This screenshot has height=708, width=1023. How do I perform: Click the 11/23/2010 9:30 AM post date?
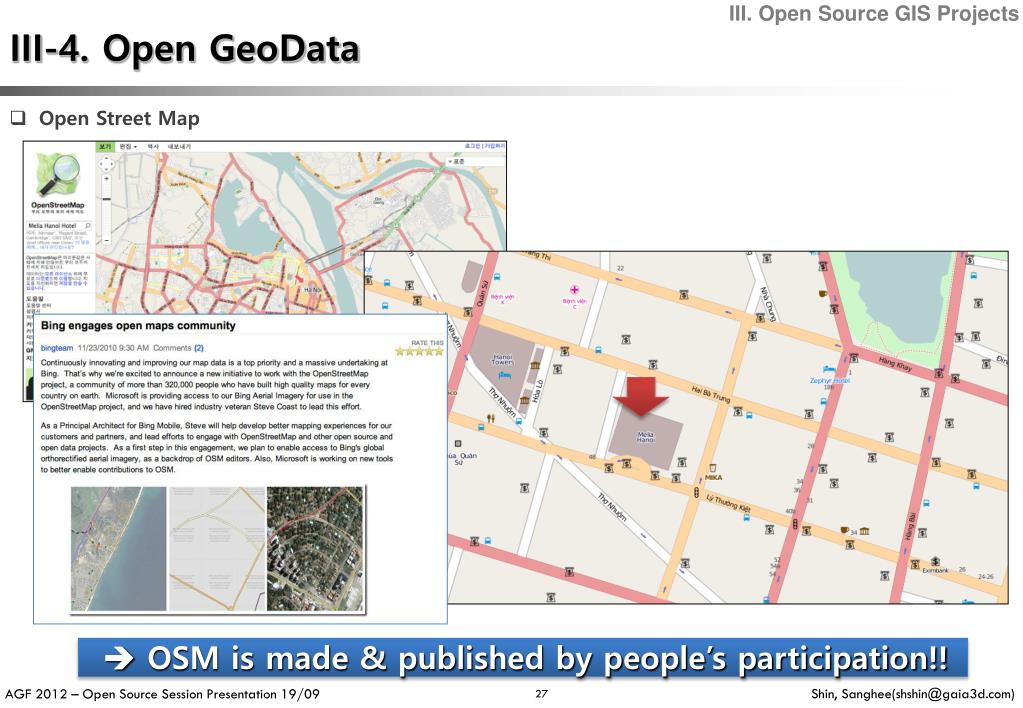pyautogui.click(x=113, y=348)
